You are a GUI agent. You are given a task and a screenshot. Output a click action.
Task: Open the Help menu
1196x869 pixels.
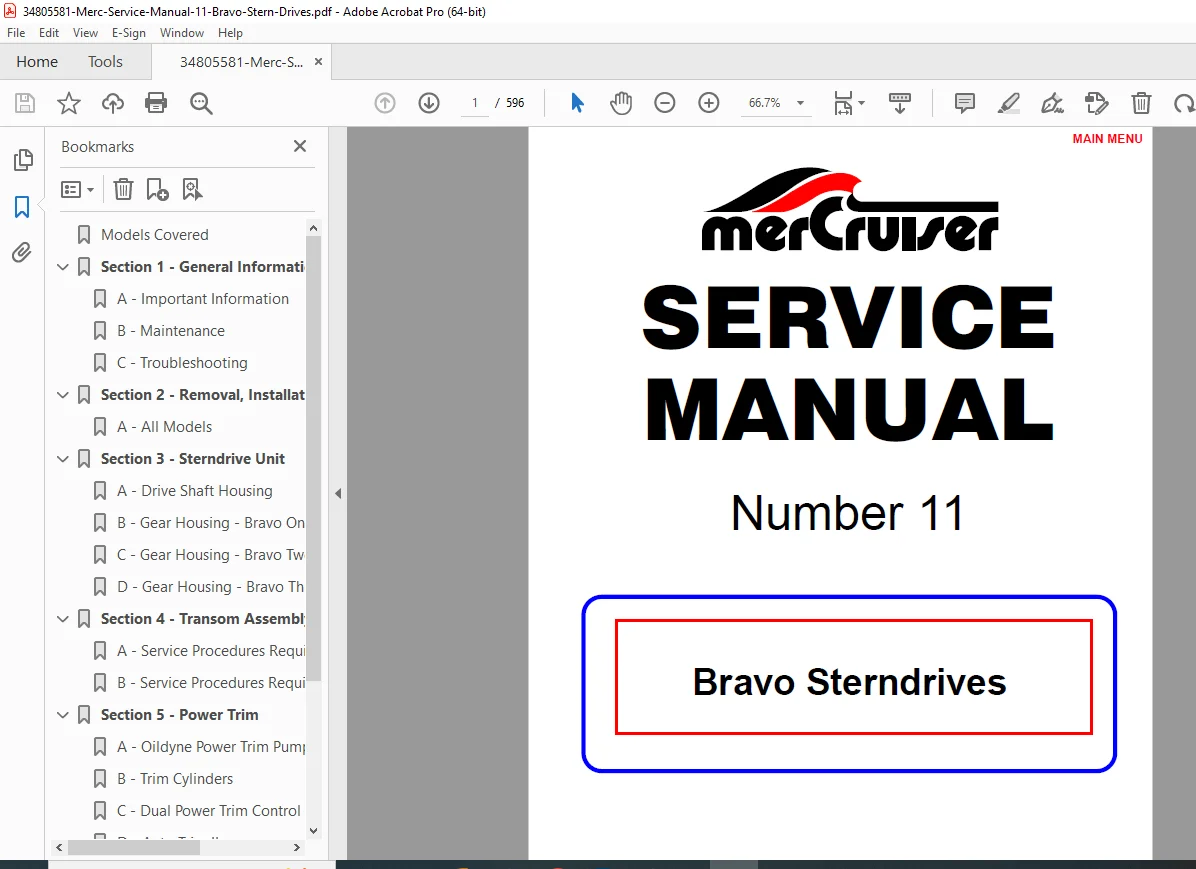[x=230, y=33]
